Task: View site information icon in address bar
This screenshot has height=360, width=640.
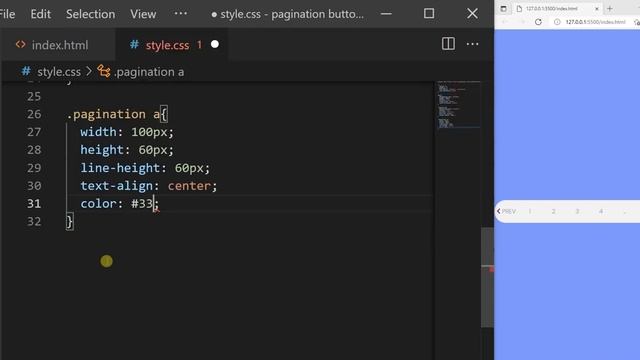Action: (557, 22)
